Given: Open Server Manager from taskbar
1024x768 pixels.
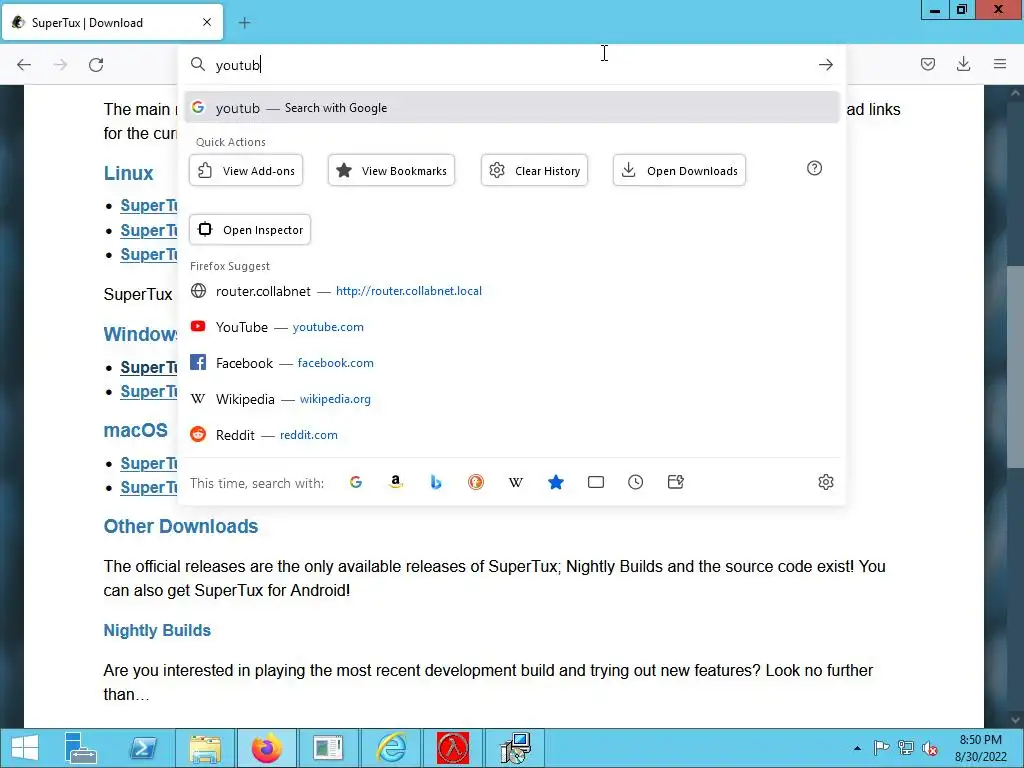Looking at the screenshot, I should pos(81,748).
